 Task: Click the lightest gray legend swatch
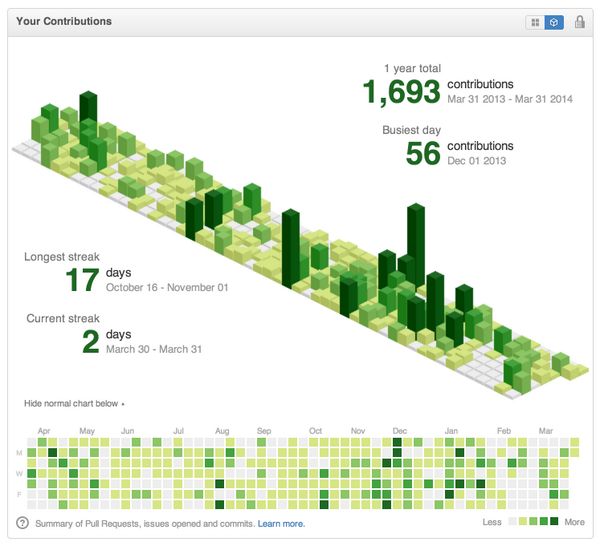coord(512,521)
